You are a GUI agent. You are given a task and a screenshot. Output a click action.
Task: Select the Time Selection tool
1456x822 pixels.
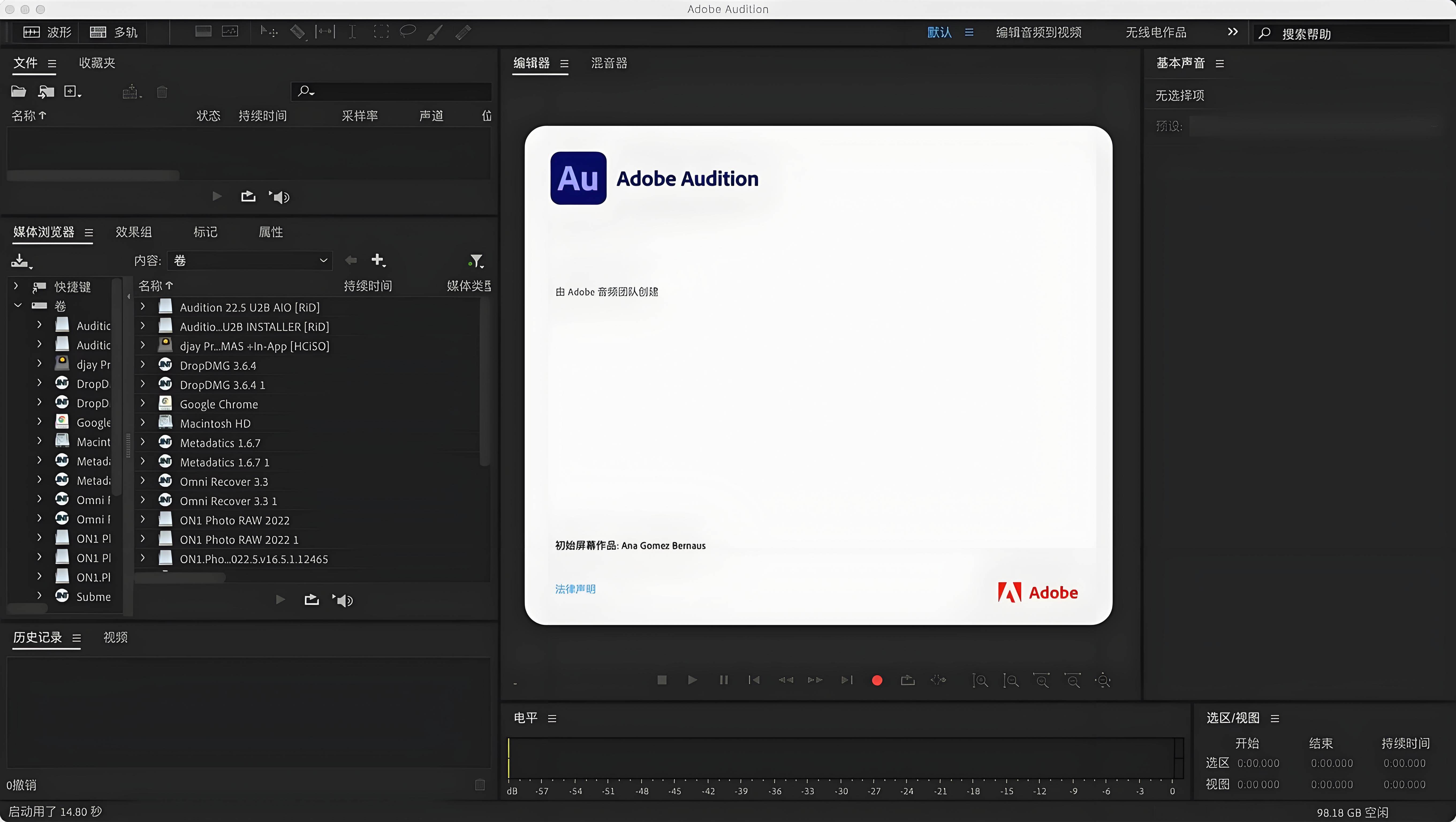click(x=352, y=32)
